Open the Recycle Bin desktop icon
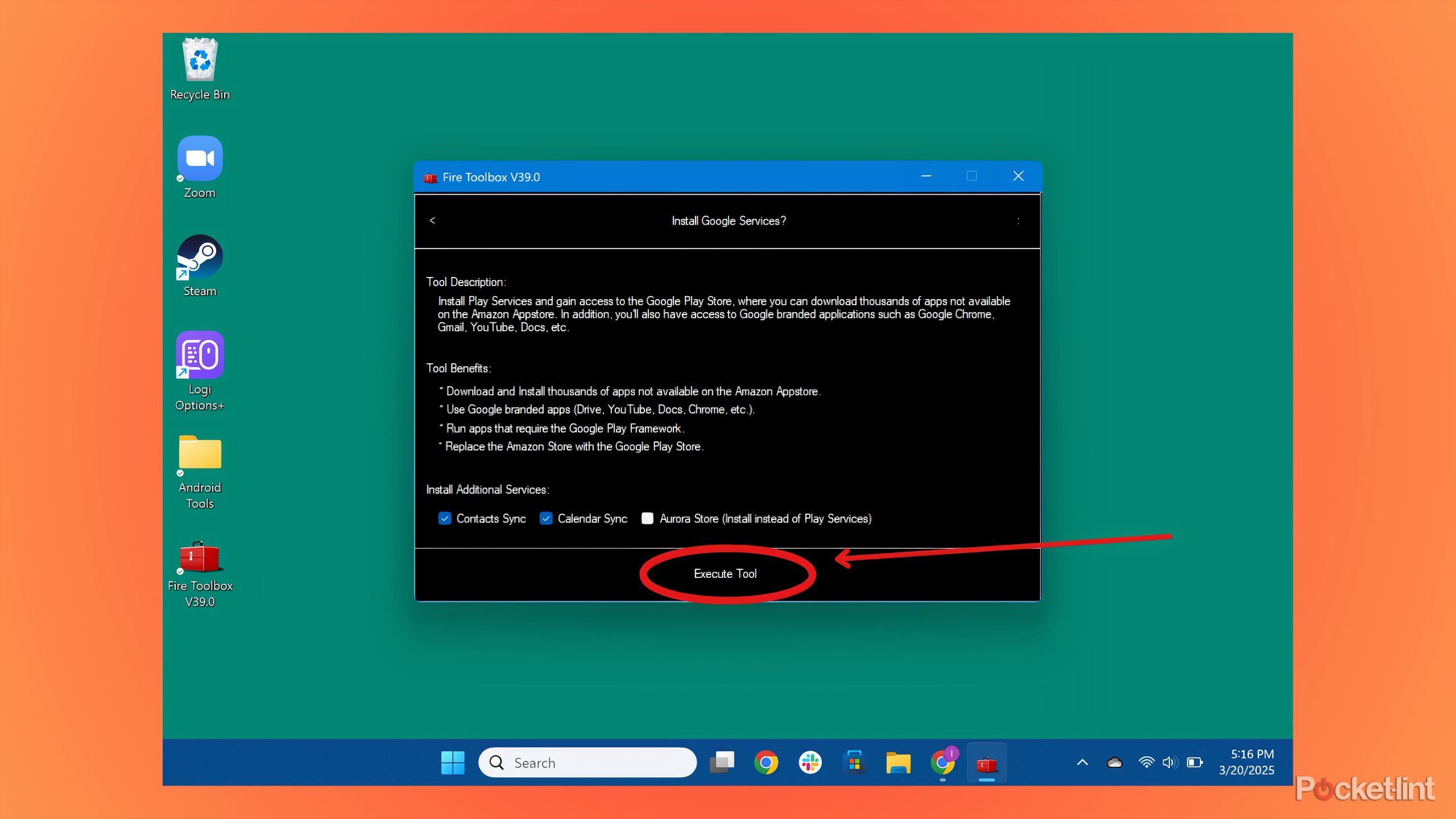1456x819 pixels. pyautogui.click(x=200, y=61)
